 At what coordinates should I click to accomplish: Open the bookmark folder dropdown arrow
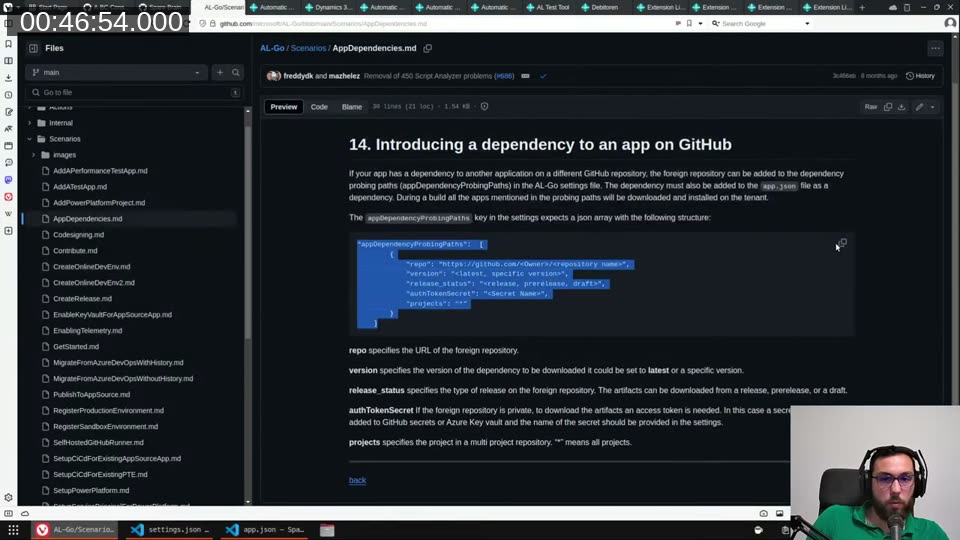[x=700, y=23]
